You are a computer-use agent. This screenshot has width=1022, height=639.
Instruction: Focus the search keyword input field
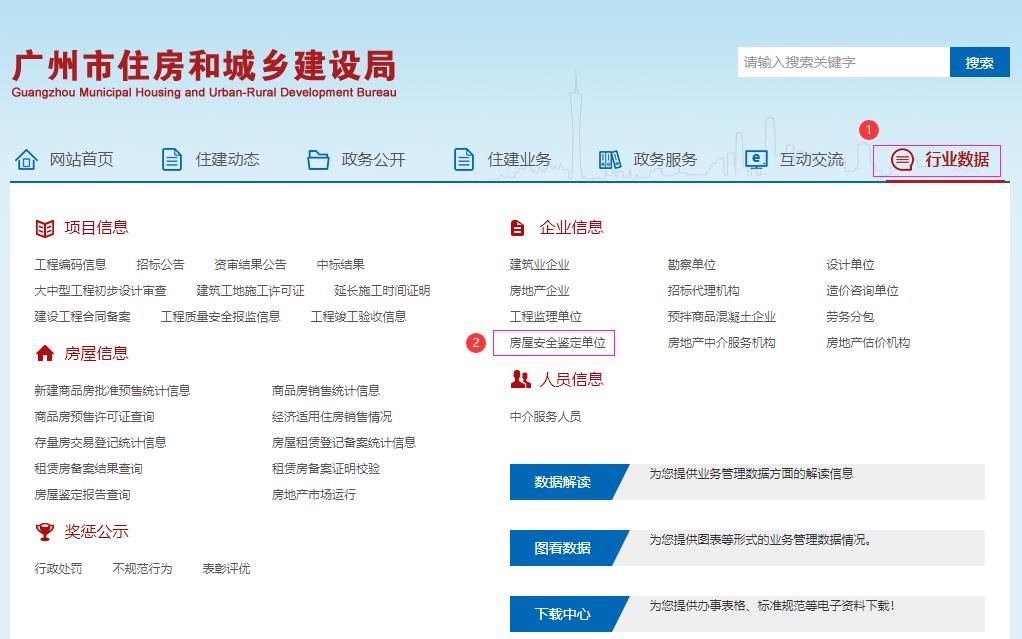pos(843,62)
